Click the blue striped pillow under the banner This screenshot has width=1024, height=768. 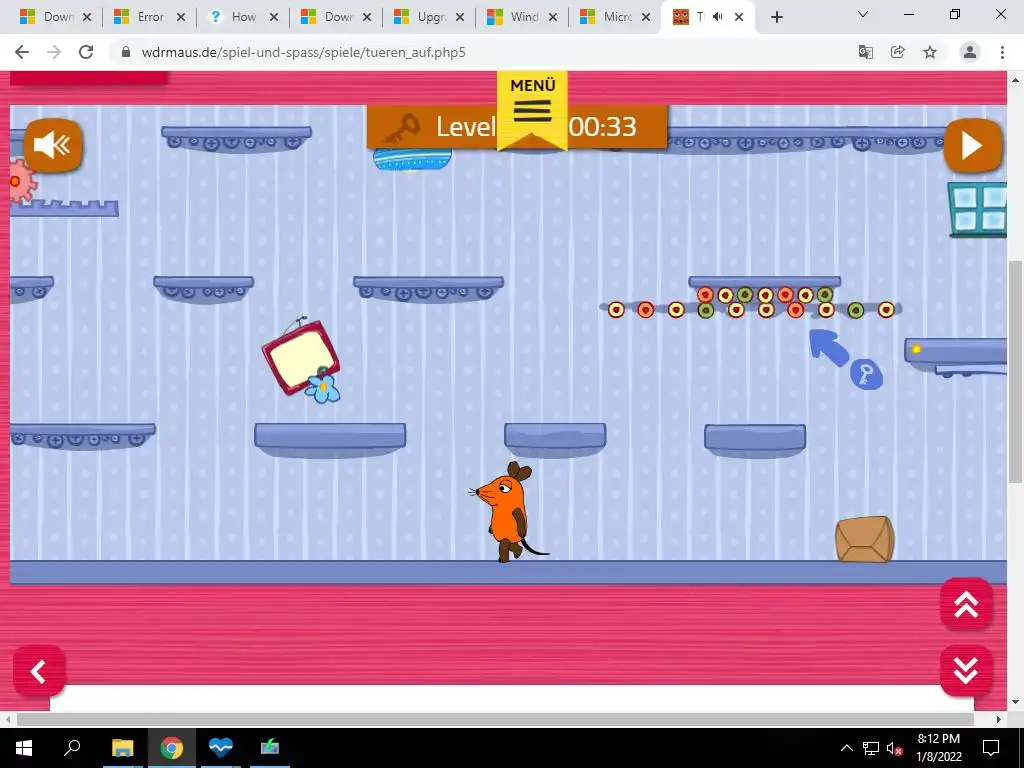(412, 159)
